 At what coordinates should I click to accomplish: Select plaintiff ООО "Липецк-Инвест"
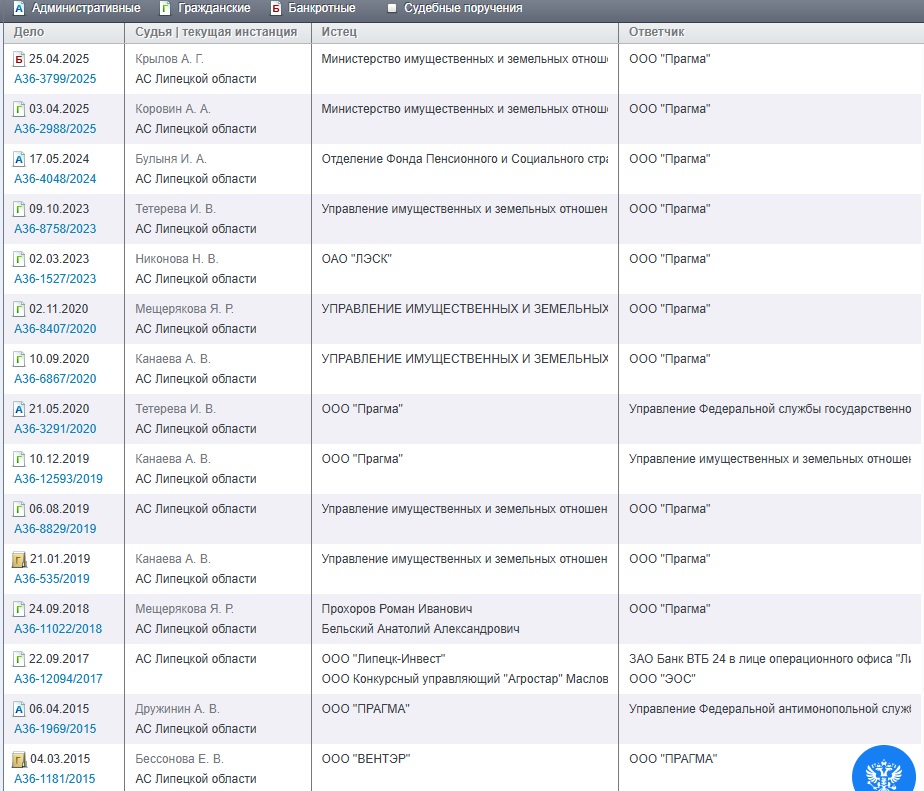[x=383, y=659]
